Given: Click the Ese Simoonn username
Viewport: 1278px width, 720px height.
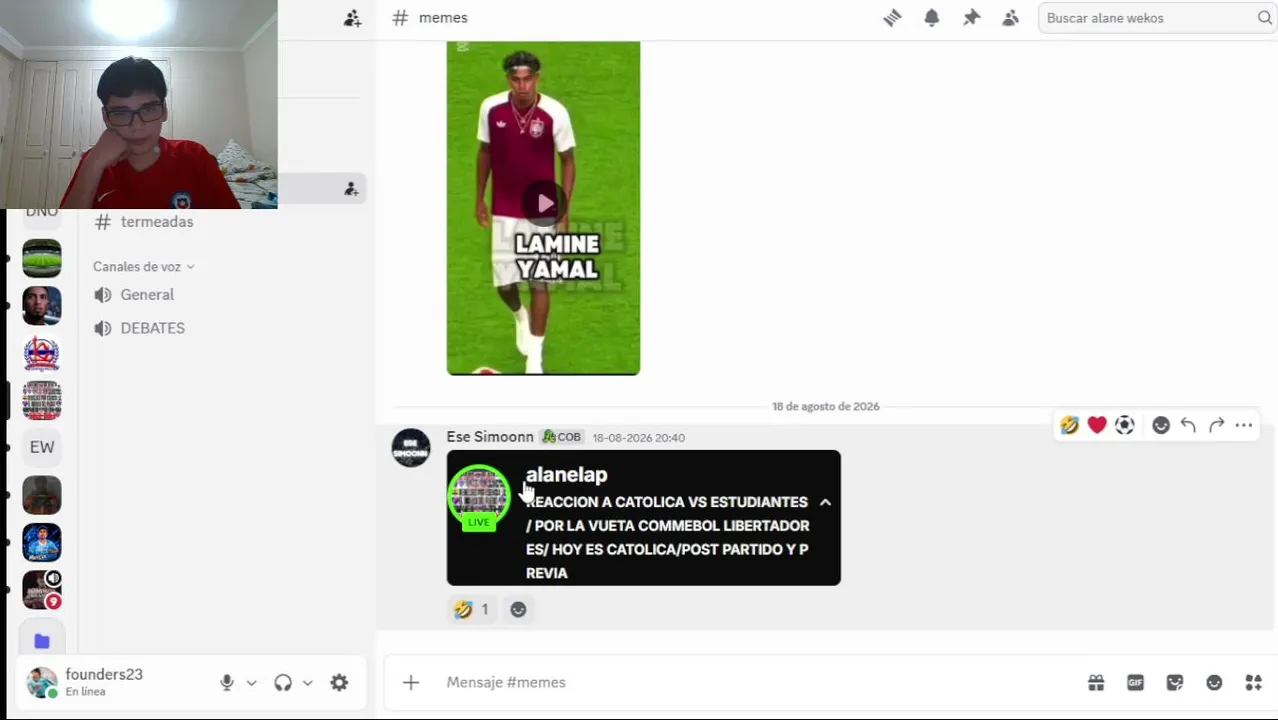Looking at the screenshot, I should coord(490,437).
